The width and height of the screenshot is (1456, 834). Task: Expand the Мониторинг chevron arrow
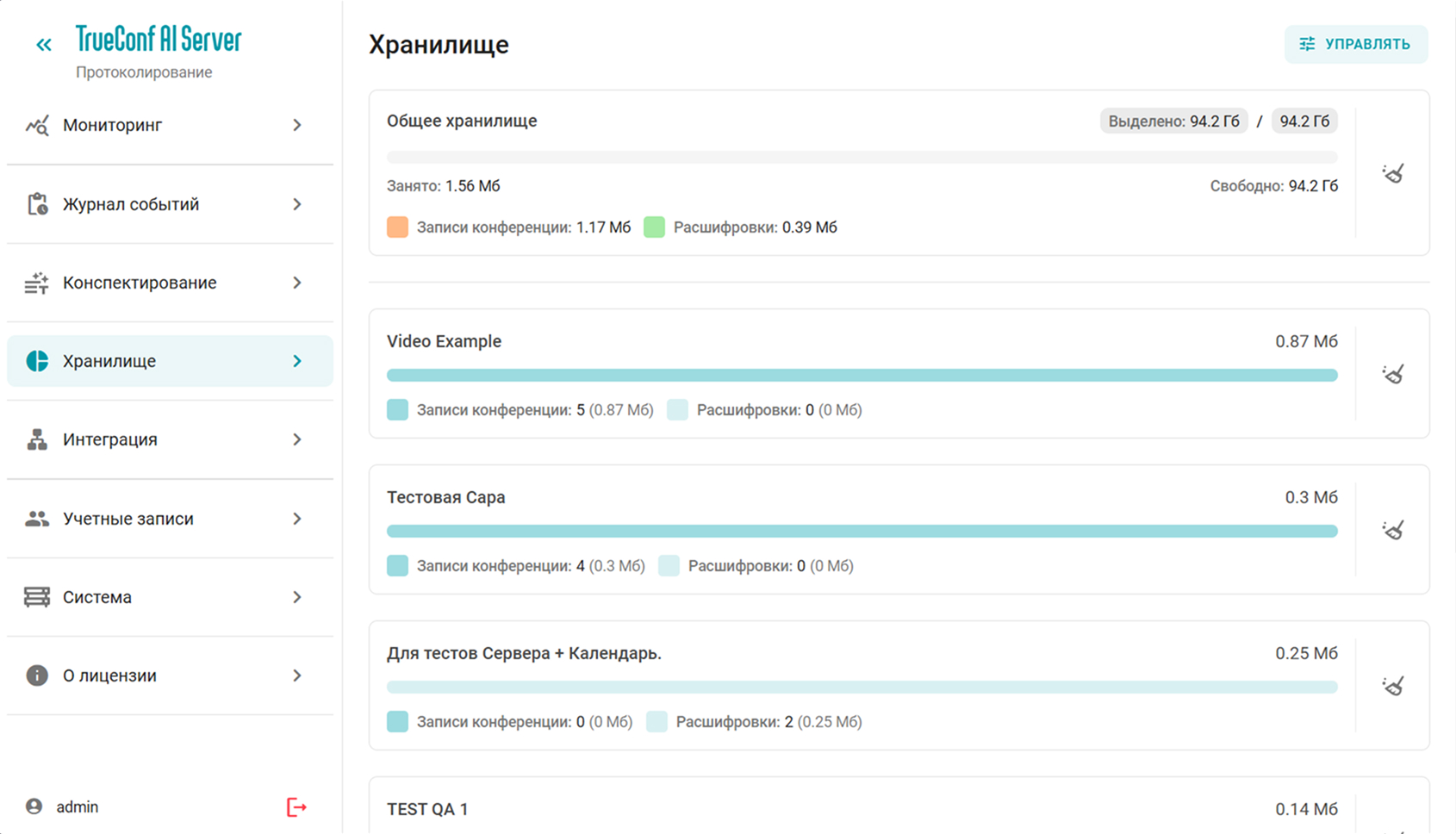pos(297,126)
